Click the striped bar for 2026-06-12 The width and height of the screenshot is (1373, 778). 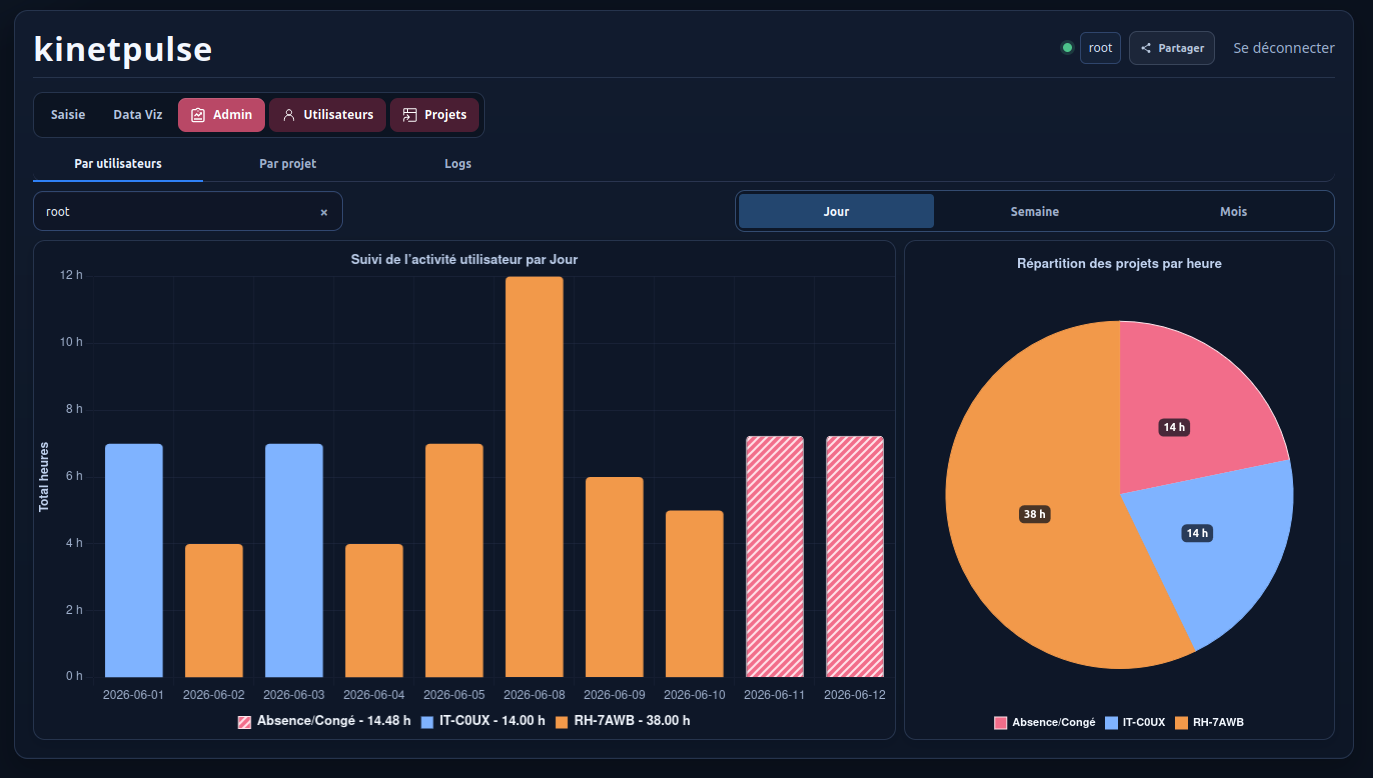point(855,556)
